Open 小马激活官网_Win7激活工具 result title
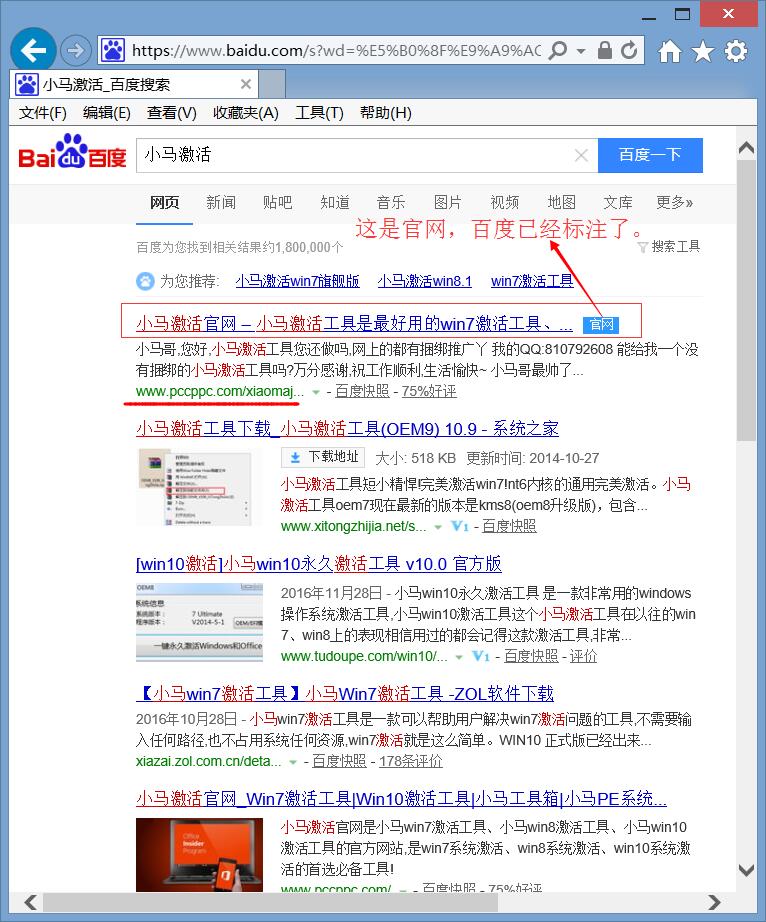766x922 pixels. pos(402,799)
